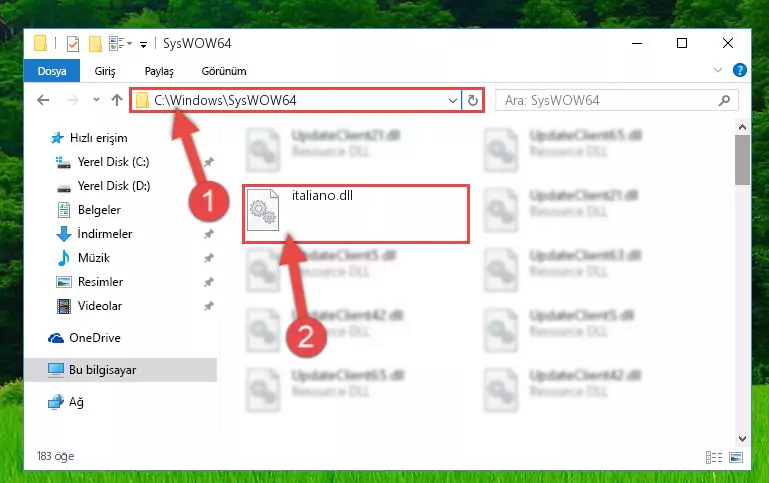Click the address bar path C:\Windows\SysWOW64
Viewport: 769px width, 483px height.
coord(225,101)
